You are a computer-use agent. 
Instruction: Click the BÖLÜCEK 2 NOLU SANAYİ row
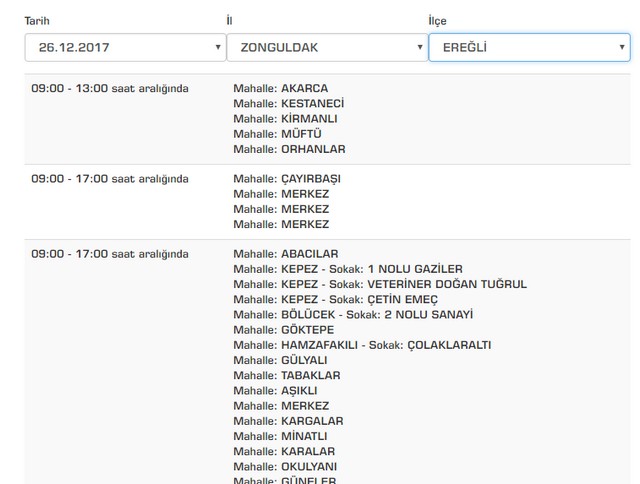pyautogui.click(x=353, y=315)
